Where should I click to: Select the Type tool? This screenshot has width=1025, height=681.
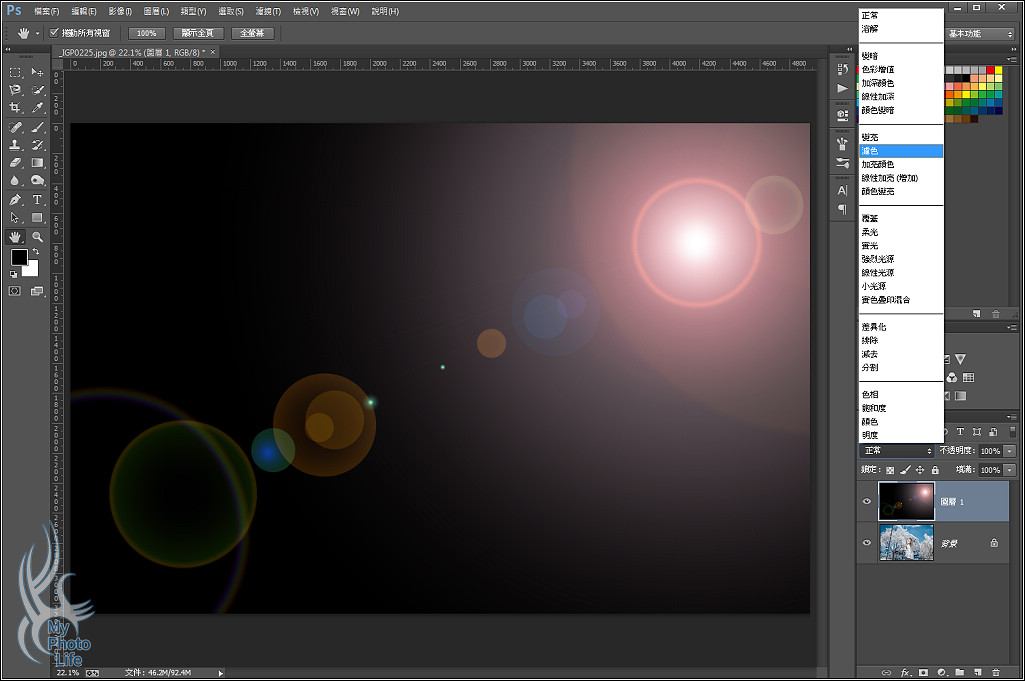[37, 200]
